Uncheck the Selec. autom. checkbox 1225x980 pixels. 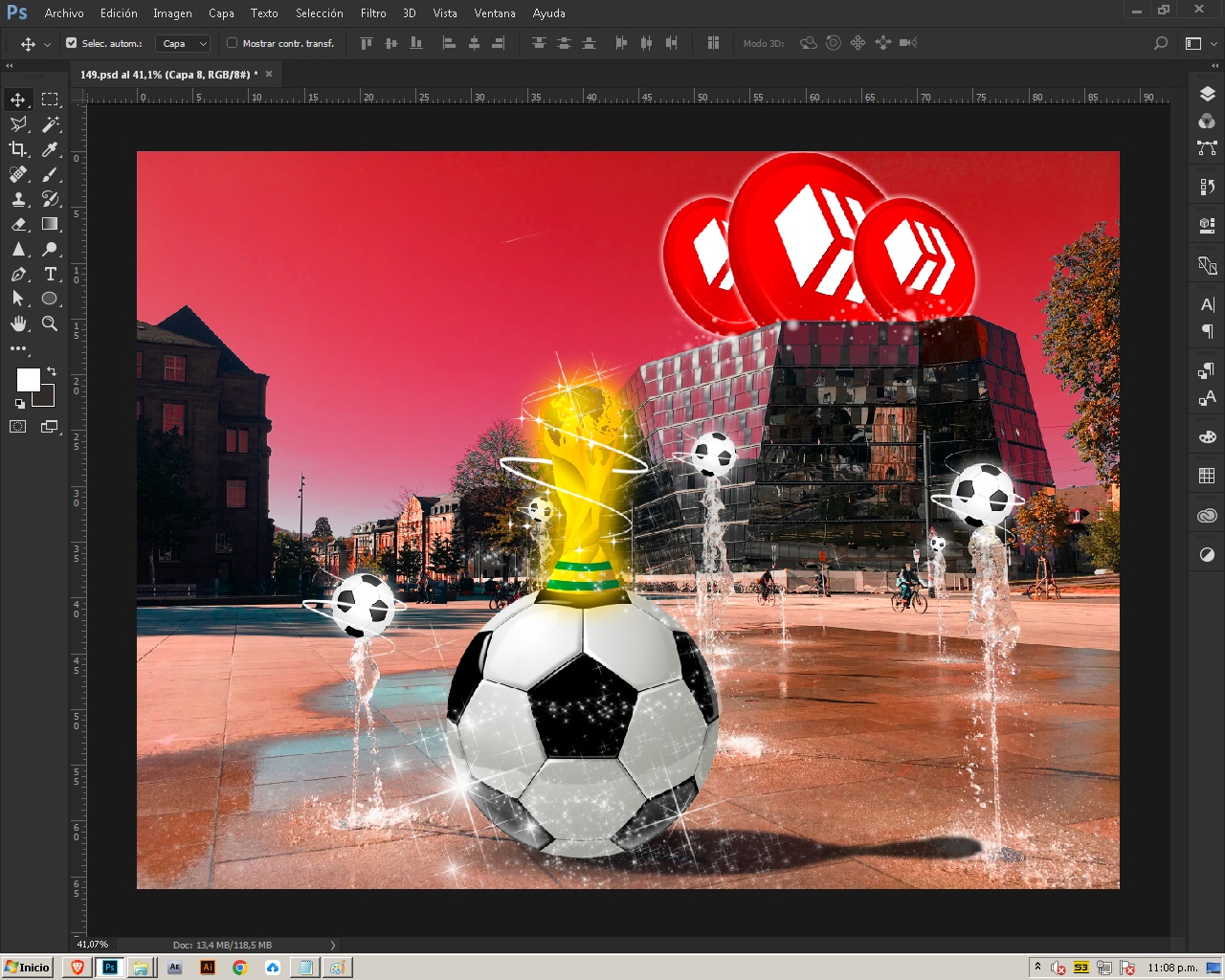tap(71, 43)
